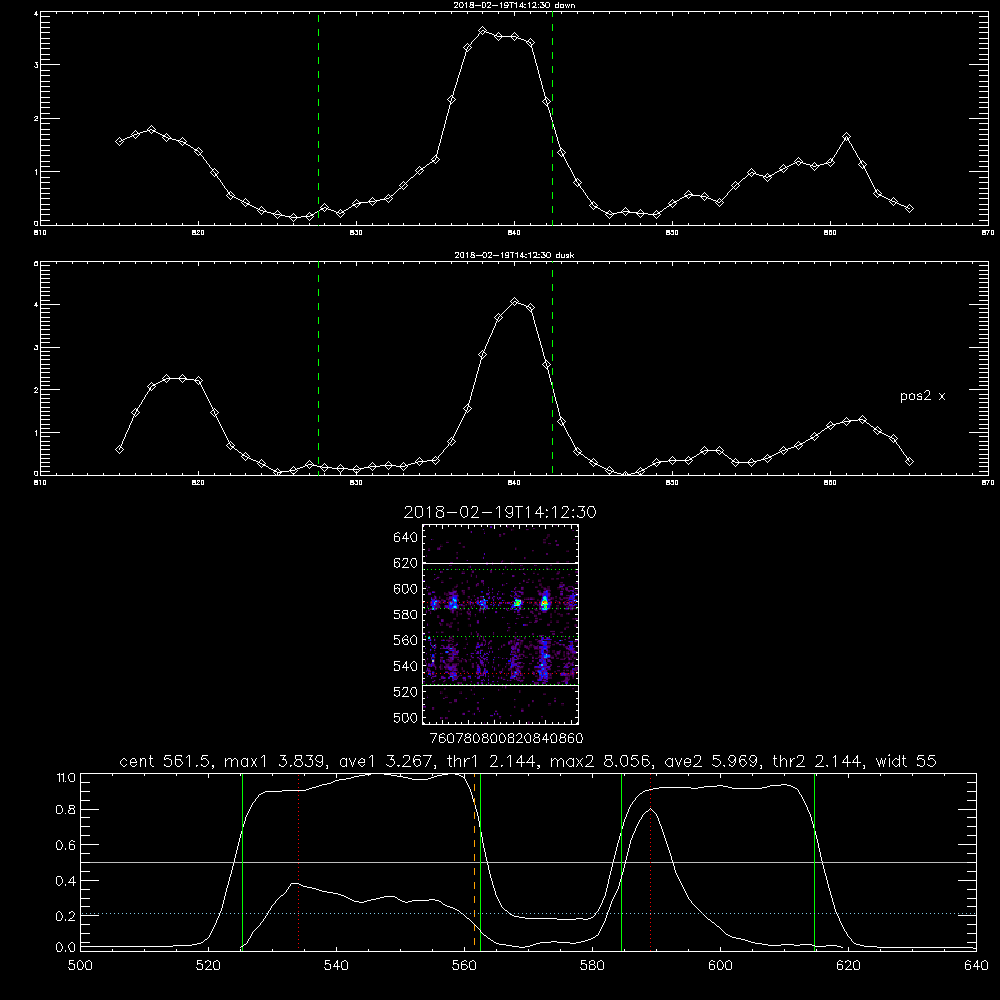Click the '2018-02-19T14:12:30 dusk' plot title
This screenshot has height=1000, width=1000.
(x=515, y=255)
